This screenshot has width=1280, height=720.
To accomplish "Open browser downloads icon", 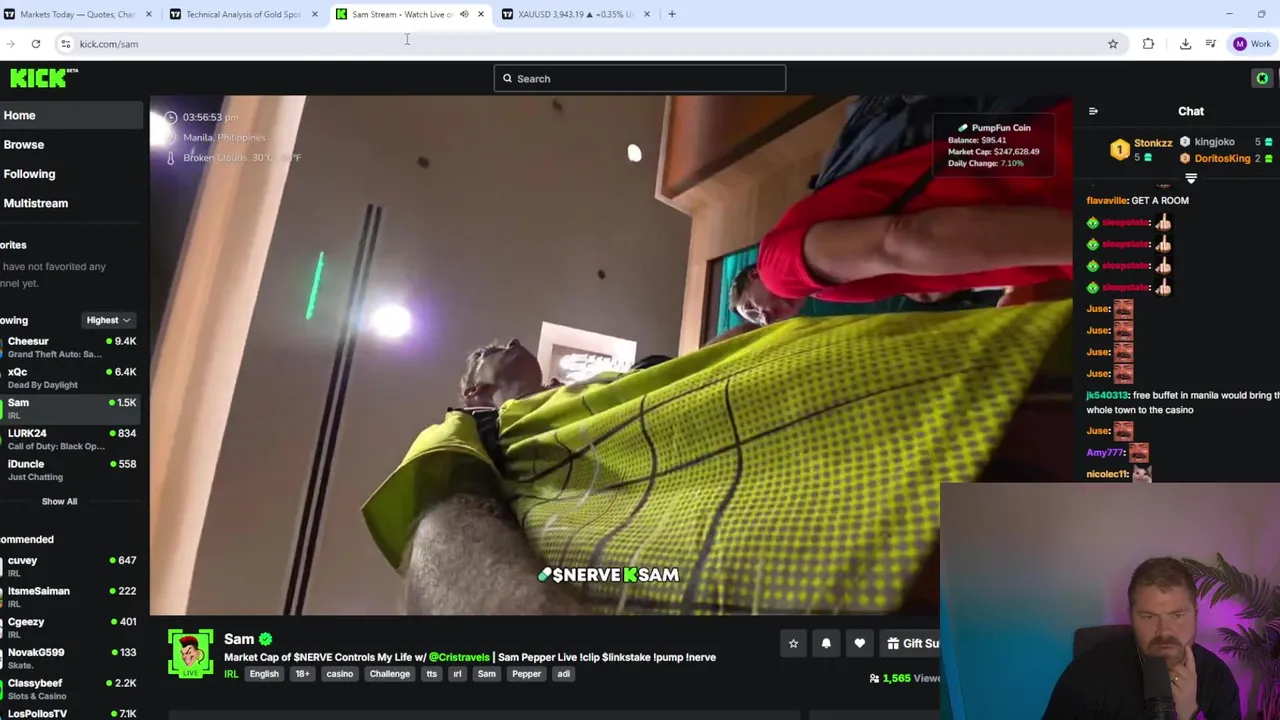I will click(x=1185, y=44).
